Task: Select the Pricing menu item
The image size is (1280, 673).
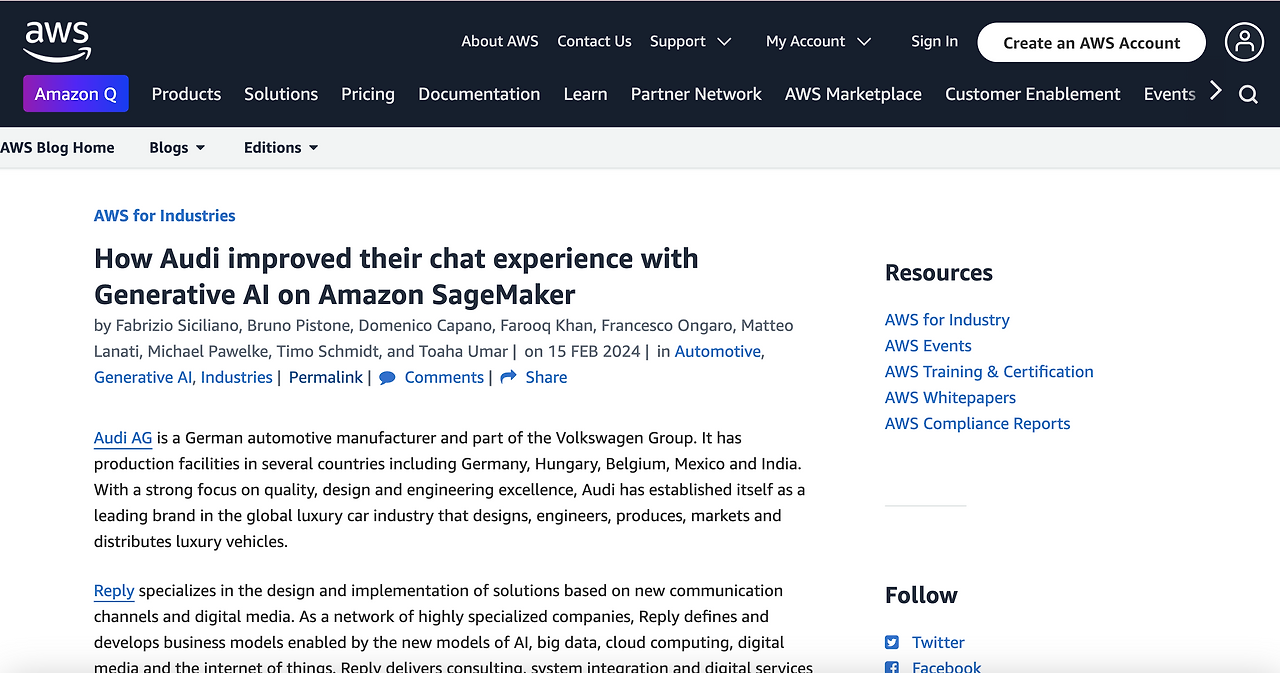Action: [368, 94]
